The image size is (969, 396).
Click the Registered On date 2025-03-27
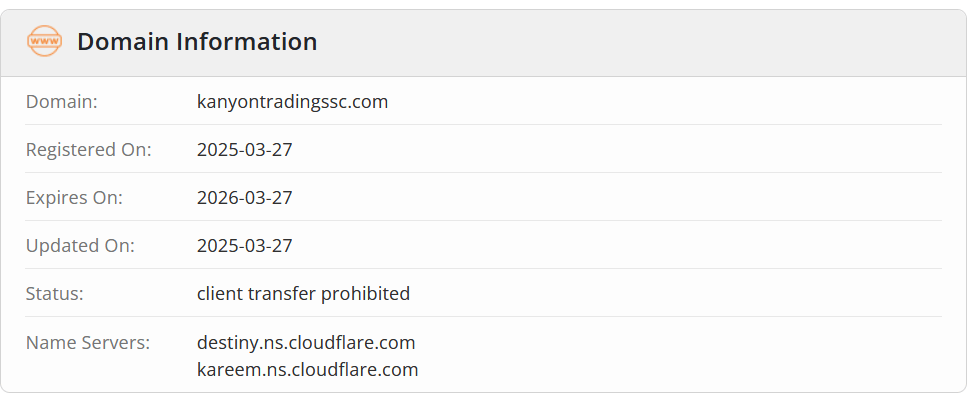click(x=245, y=150)
